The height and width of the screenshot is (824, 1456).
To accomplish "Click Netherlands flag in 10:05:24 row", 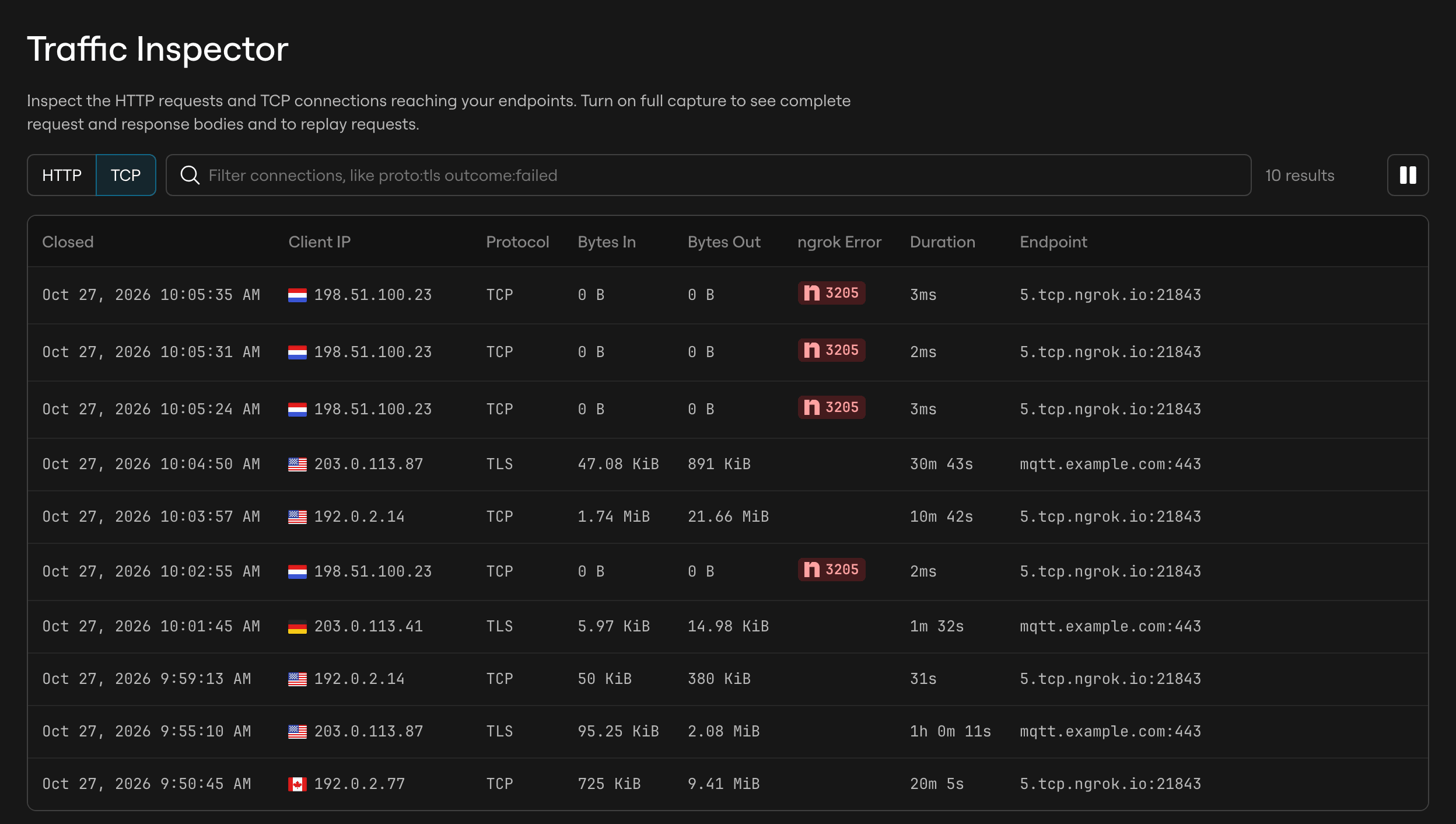I will tap(297, 410).
